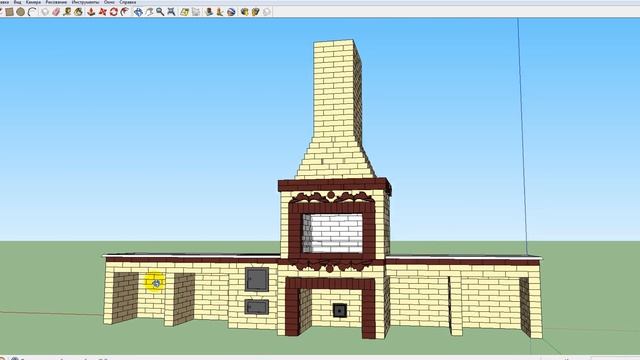Open the Инструменты menu
This screenshot has height=360, width=640.
coord(85,2)
